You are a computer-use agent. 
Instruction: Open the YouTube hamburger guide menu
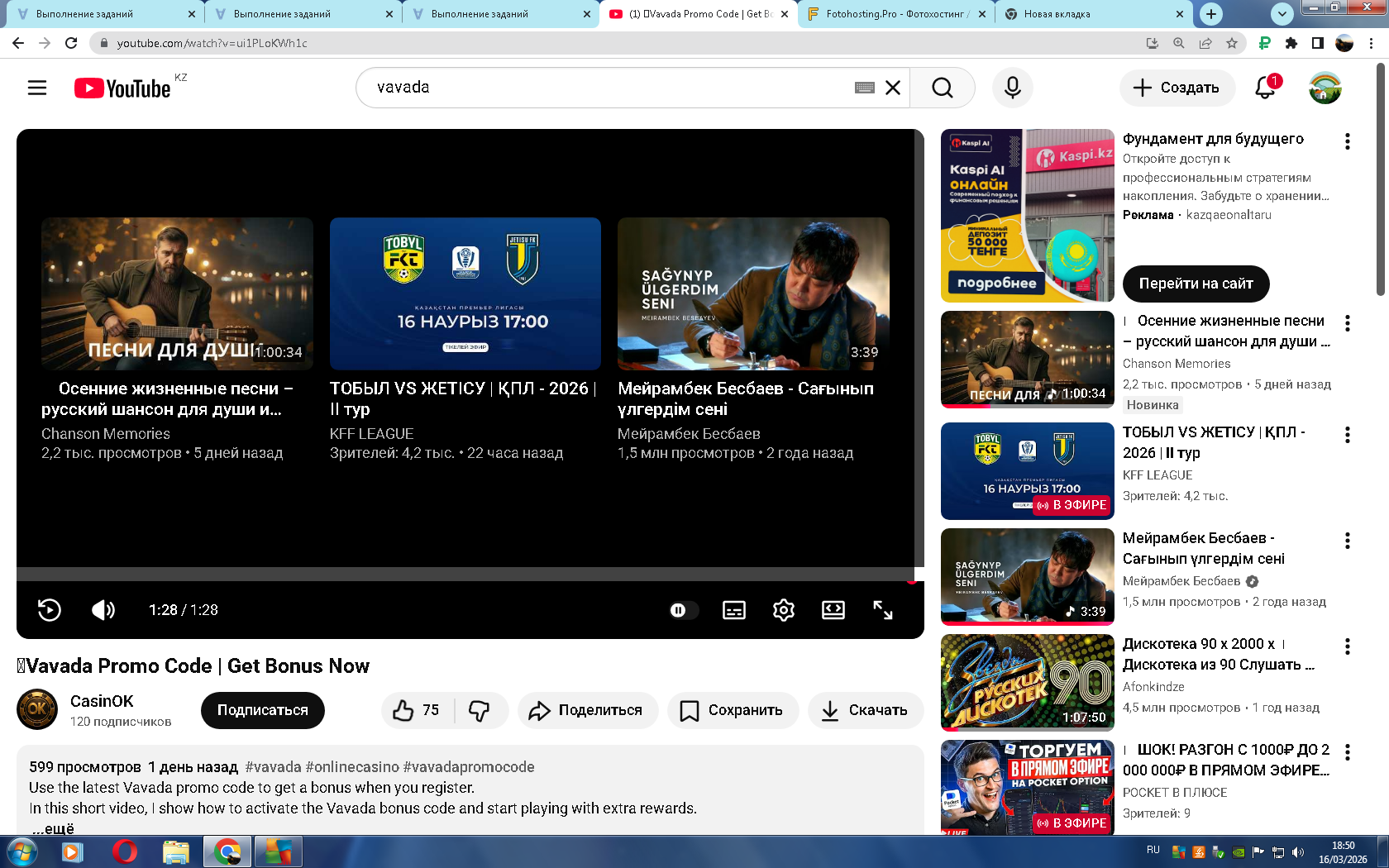pos(37,88)
